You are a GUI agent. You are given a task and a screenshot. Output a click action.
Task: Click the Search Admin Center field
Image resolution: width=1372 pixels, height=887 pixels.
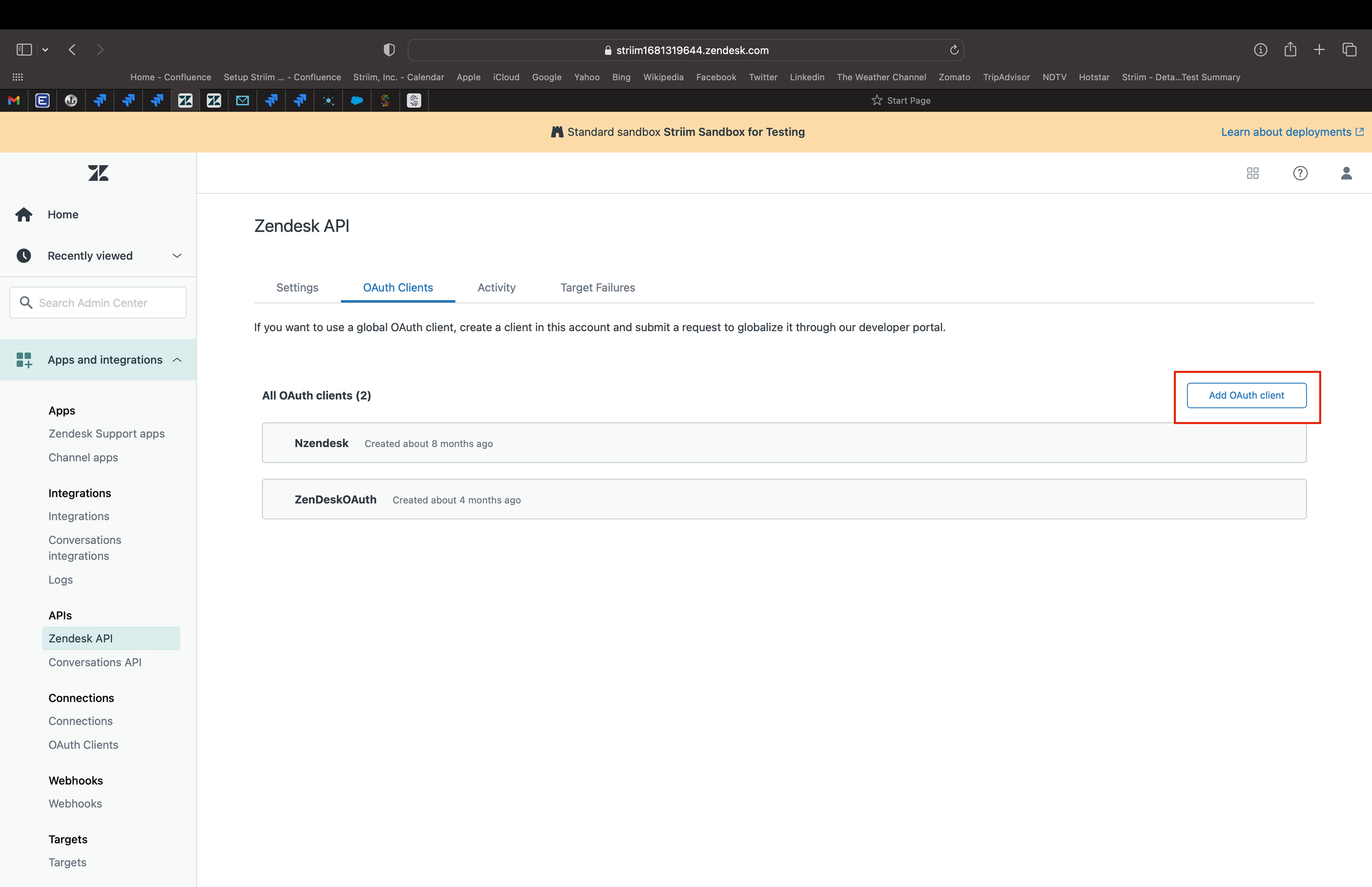tap(98, 302)
